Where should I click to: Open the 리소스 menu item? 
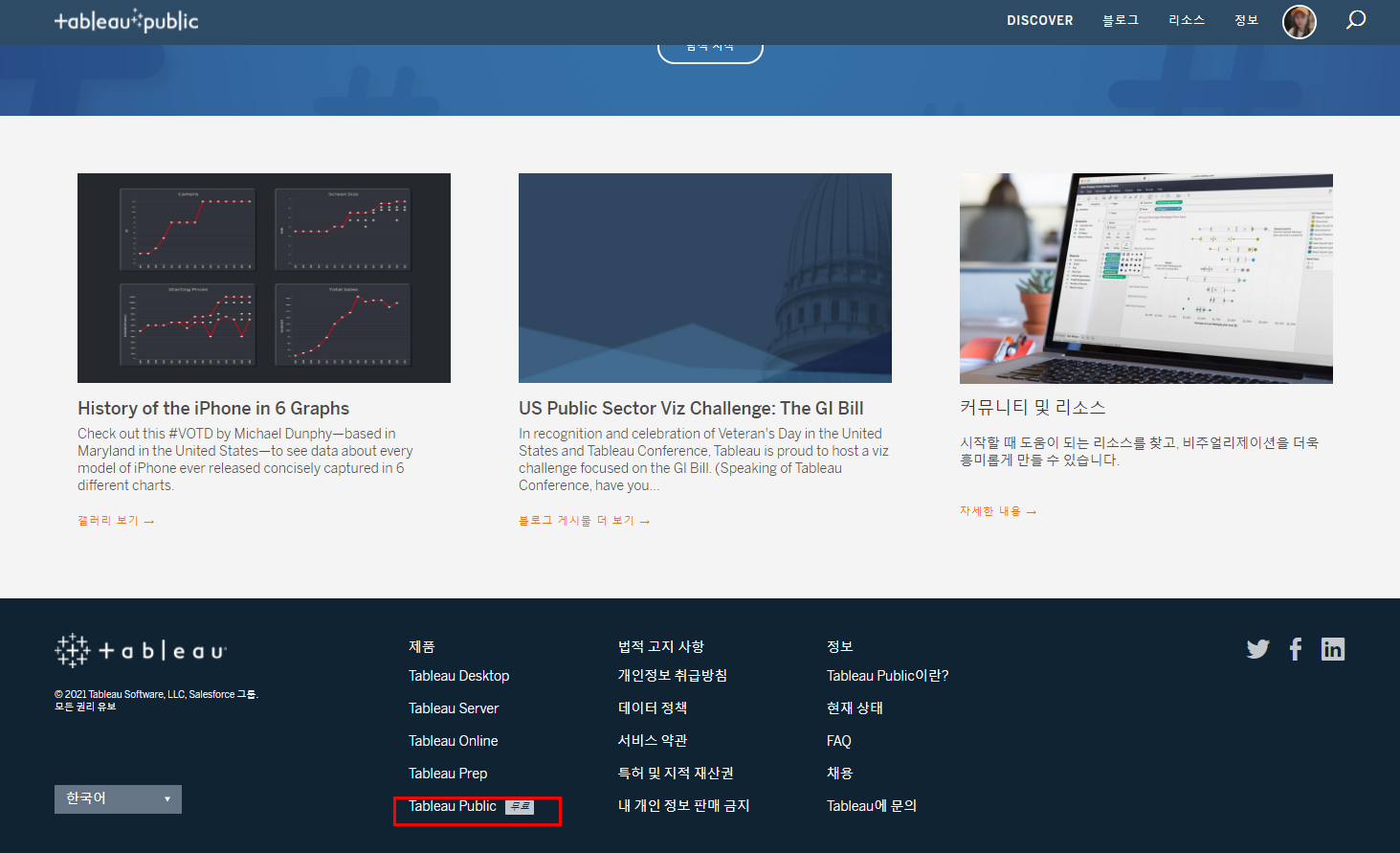(1187, 20)
